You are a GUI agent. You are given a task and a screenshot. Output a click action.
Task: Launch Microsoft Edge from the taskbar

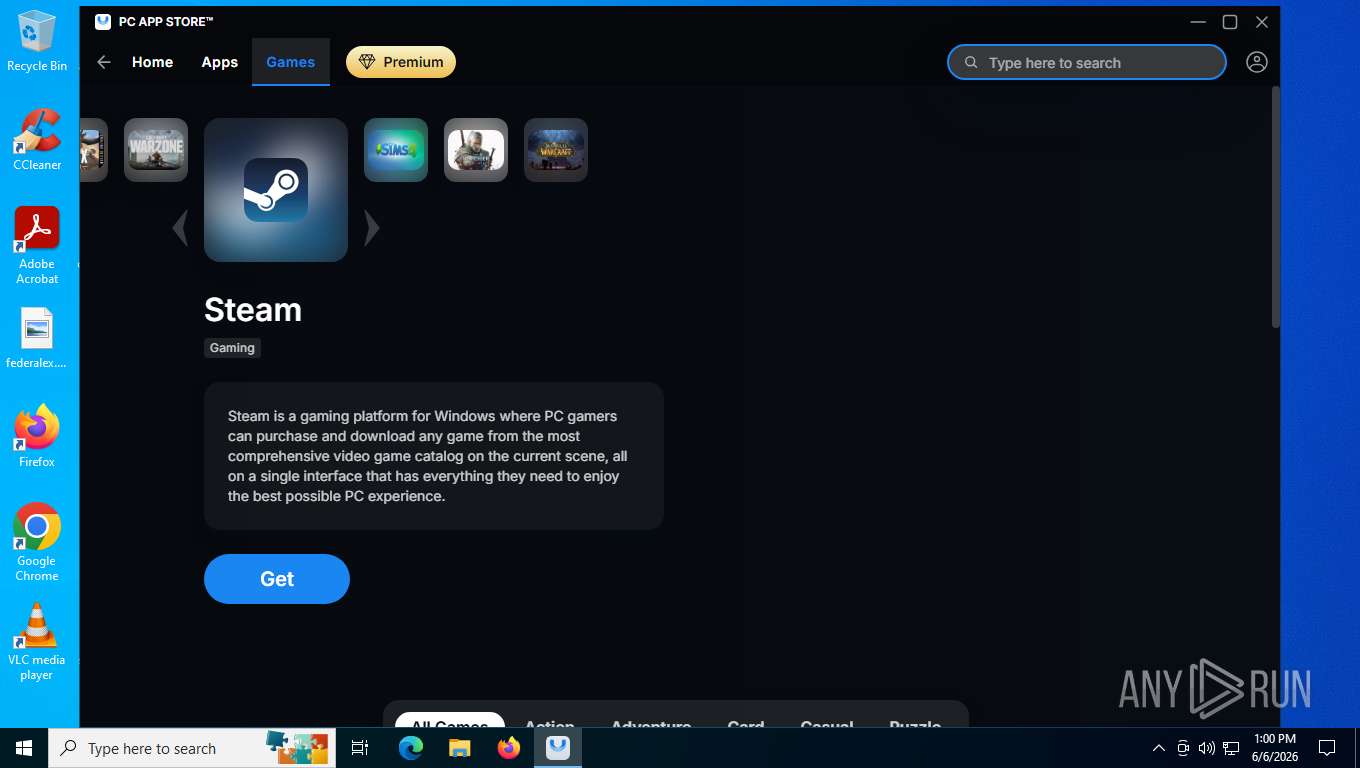410,748
